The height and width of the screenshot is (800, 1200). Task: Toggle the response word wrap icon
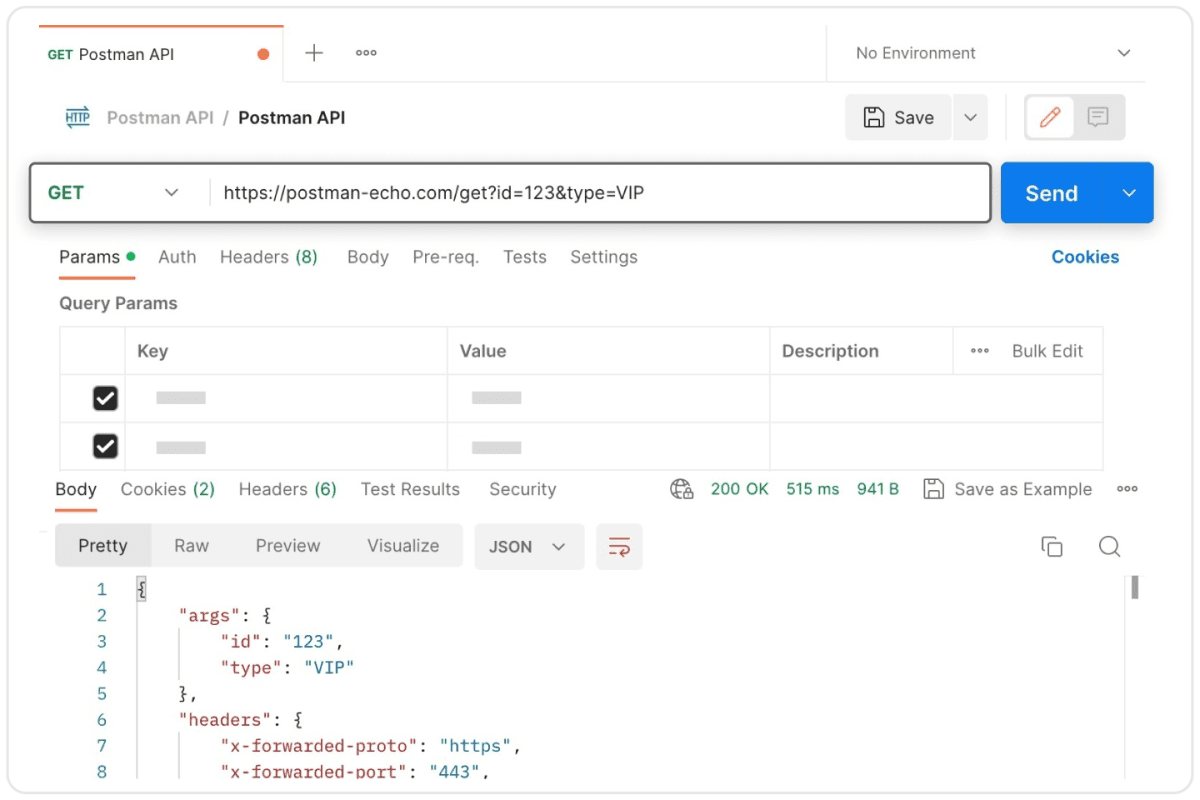[619, 547]
